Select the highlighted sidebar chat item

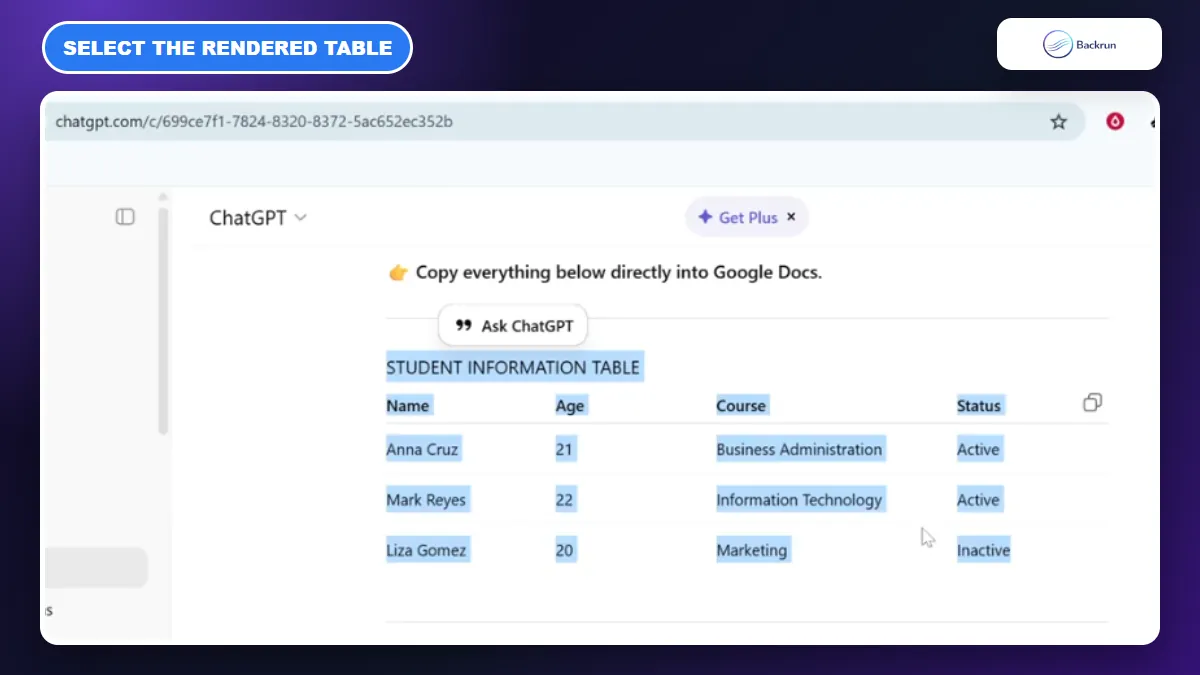tap(96, 567)
